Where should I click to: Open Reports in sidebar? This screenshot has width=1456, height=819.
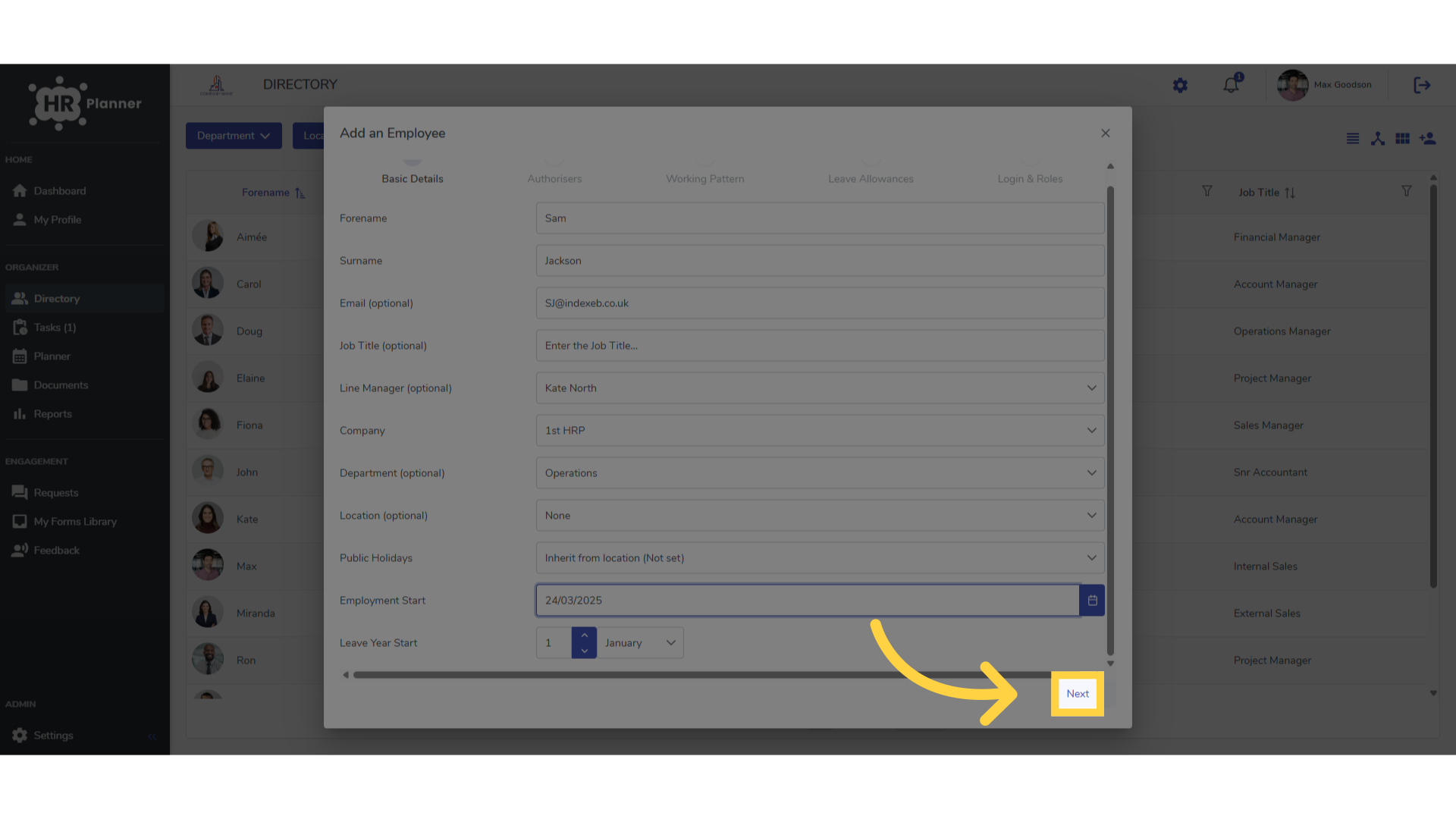[x=52, y=414]
